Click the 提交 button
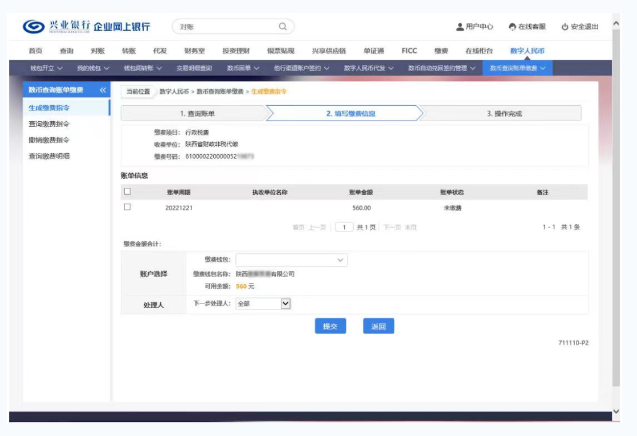Screen dimensions: 637x436 [330, 326]
